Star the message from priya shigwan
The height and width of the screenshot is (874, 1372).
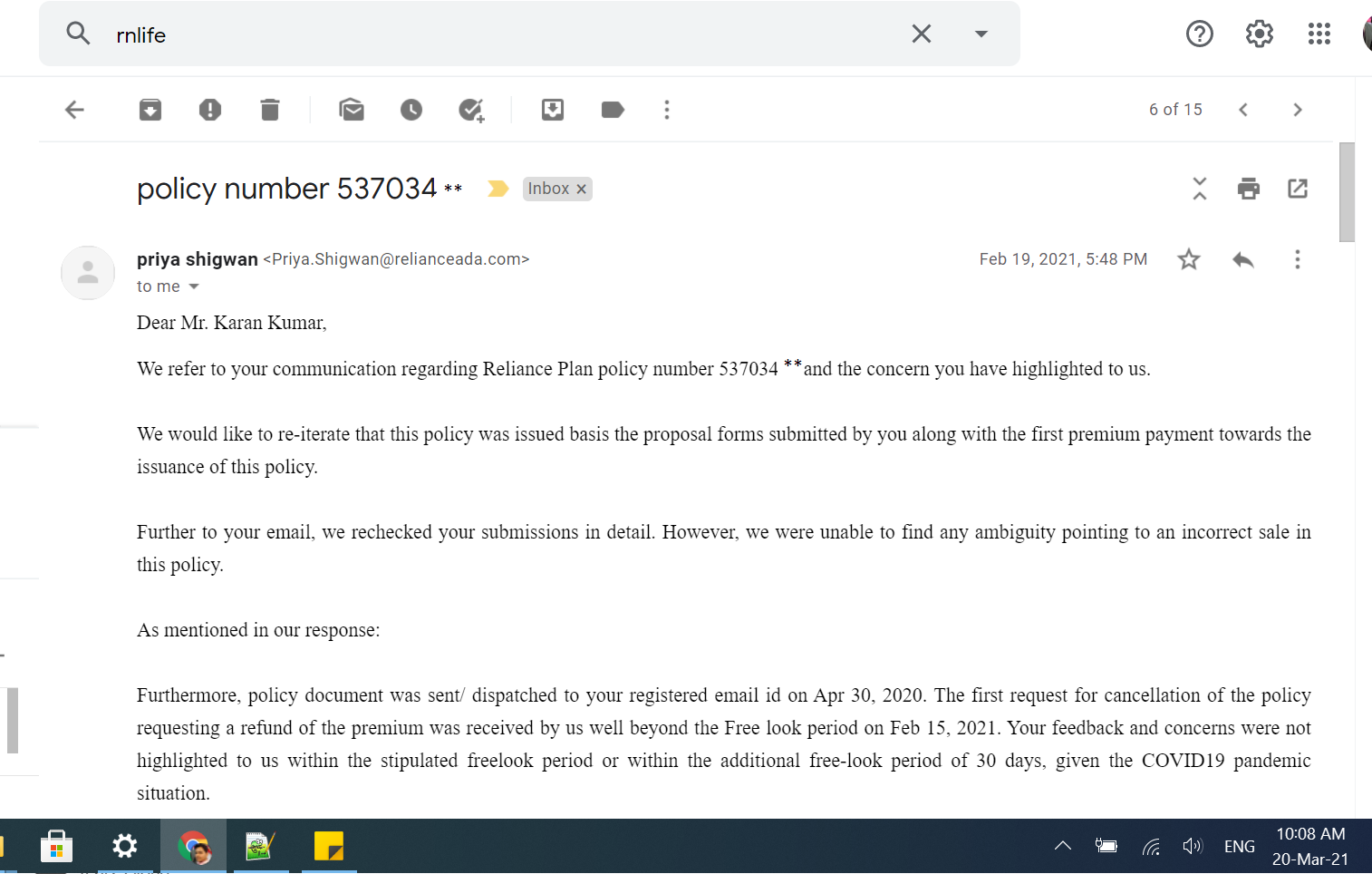1189,259
